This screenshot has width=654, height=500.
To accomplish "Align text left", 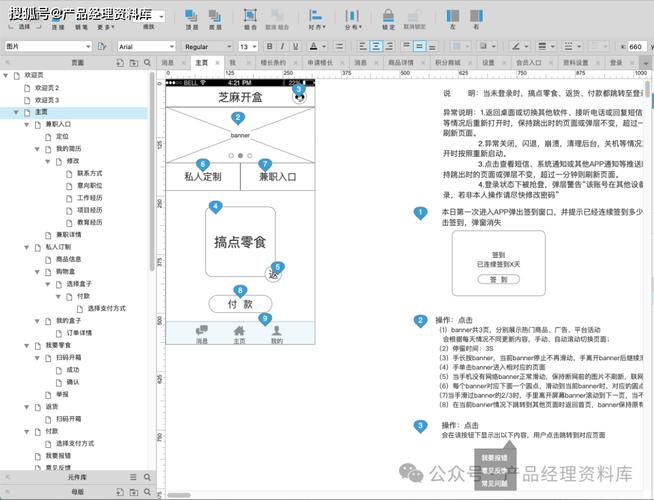I will tap(363, 46).
